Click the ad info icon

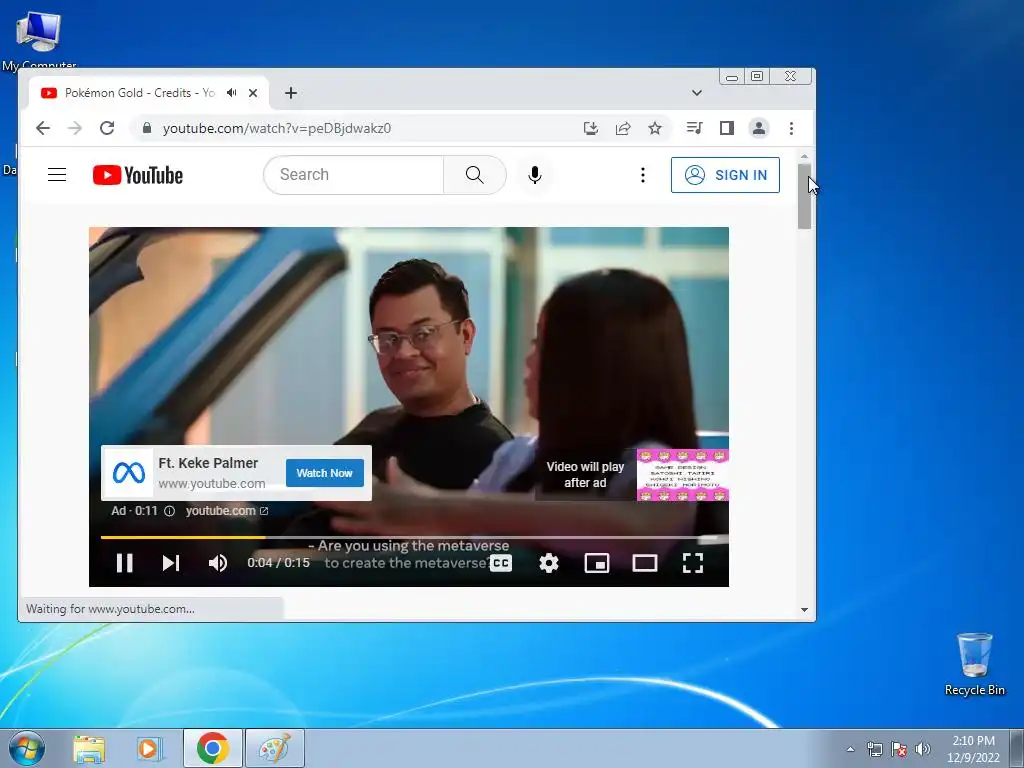[169, 511]
